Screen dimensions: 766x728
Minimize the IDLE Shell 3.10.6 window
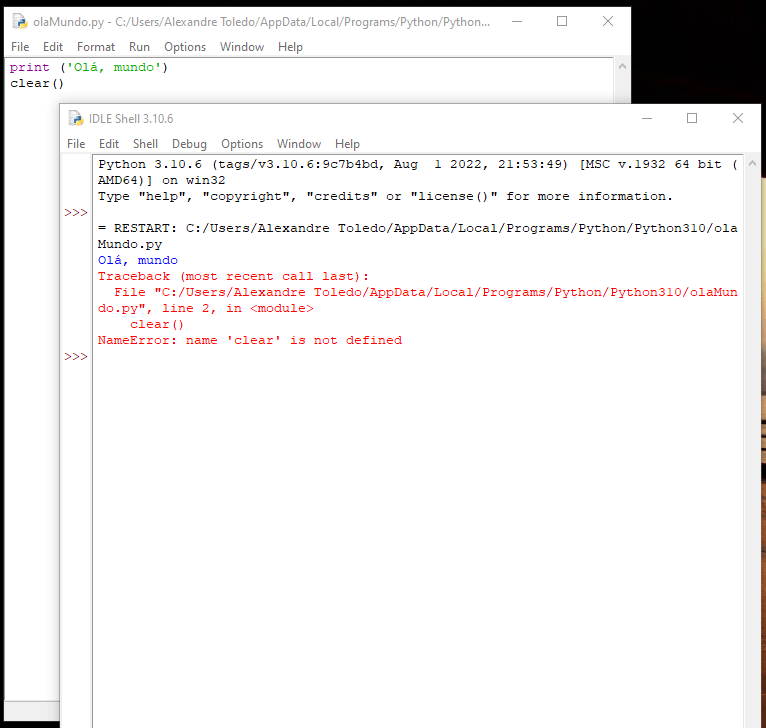(x=645, y=118)
